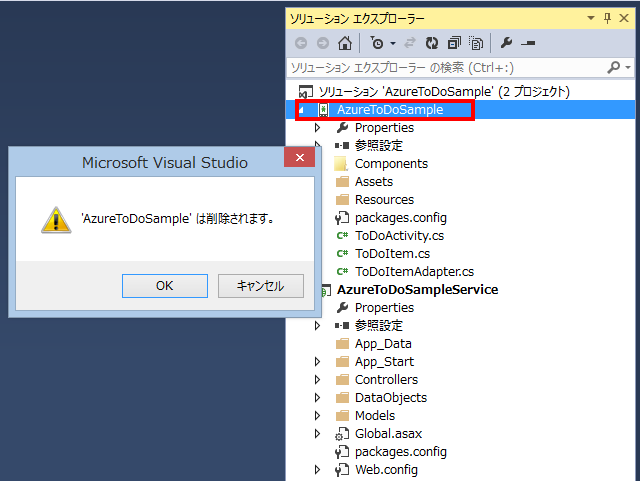Click the Android project icon of AzureToDoSample

pos(323,110)
